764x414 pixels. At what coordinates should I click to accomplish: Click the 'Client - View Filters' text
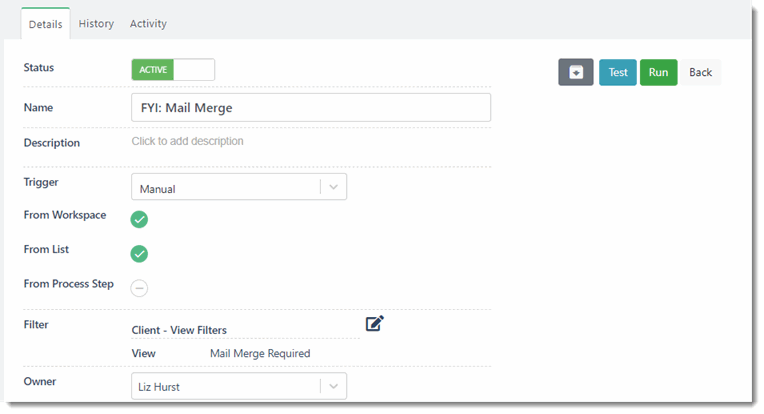pyautogui.click(x=179, y=330)
